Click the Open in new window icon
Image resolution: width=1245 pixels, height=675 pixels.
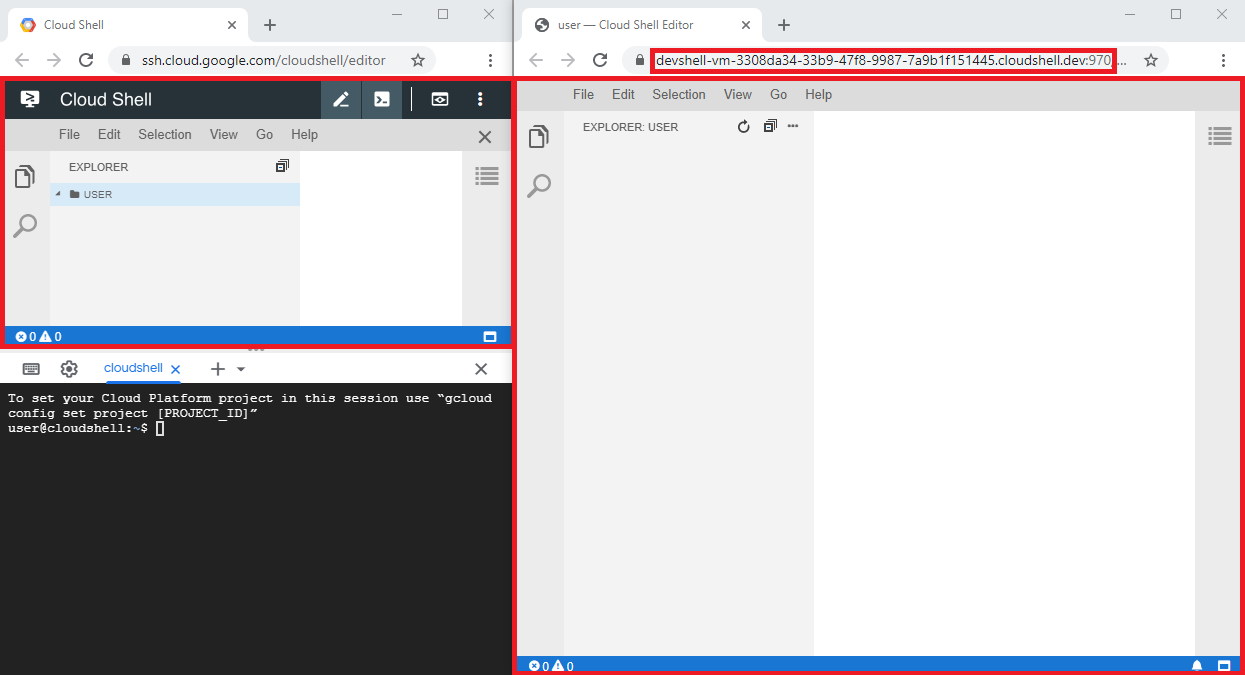(x=440, y=99)
